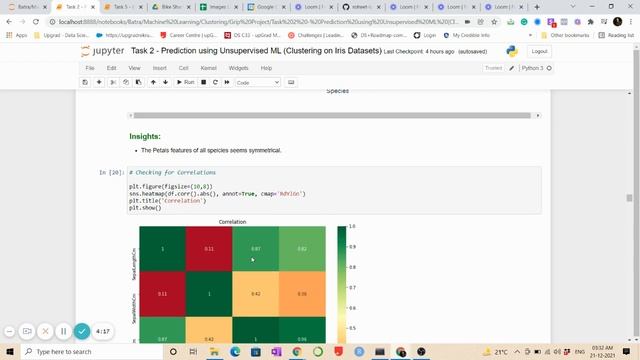Click the browser back arrow
The image size is (640, 360).
pos(9,22)
